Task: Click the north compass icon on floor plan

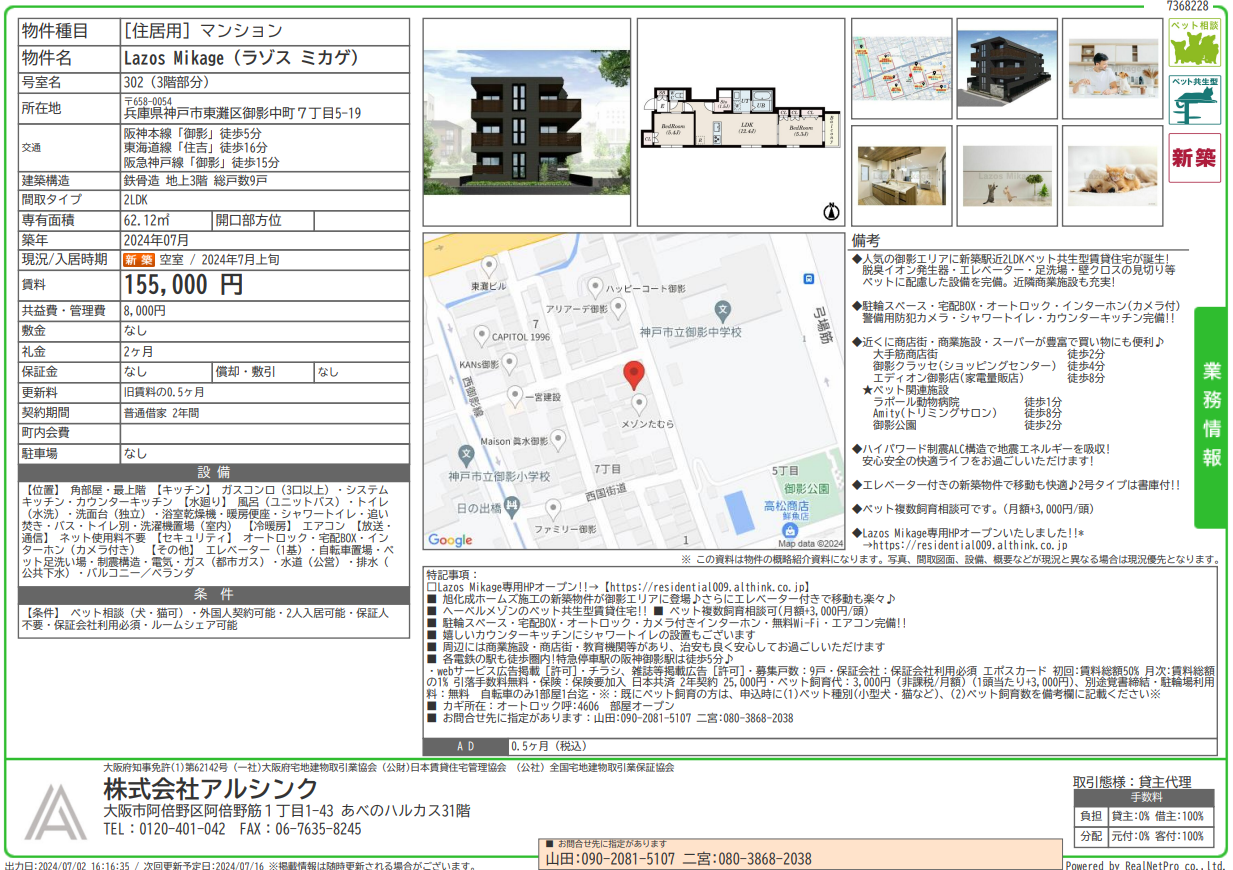Action: [829, 212]
